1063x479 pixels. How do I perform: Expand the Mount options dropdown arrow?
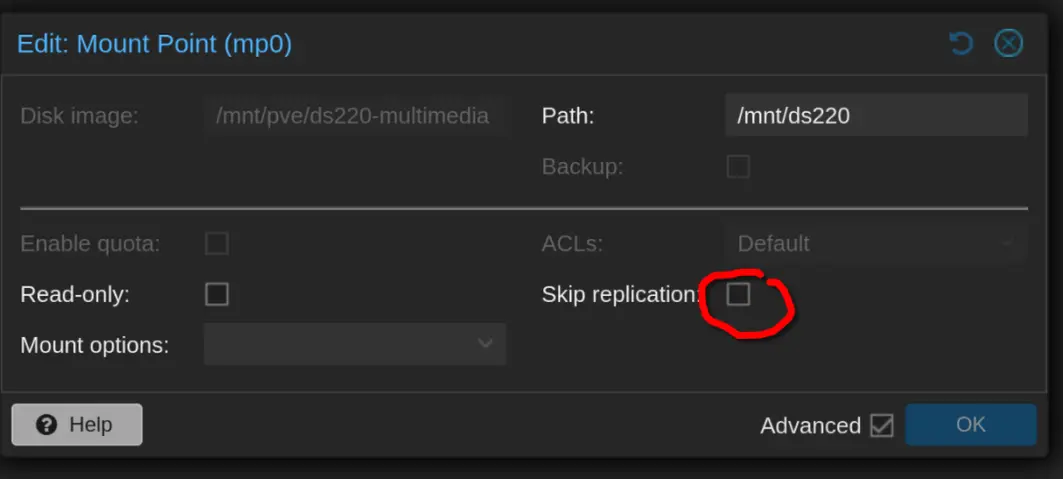coord(485,343)
